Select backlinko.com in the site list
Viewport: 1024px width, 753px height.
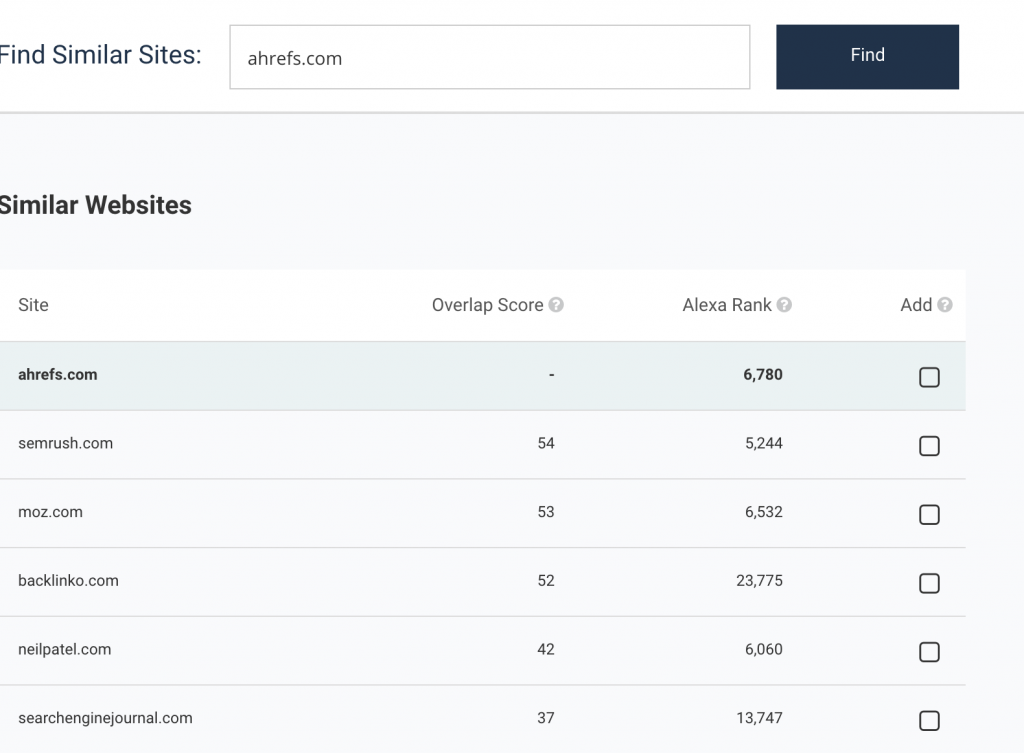point(68,580)
